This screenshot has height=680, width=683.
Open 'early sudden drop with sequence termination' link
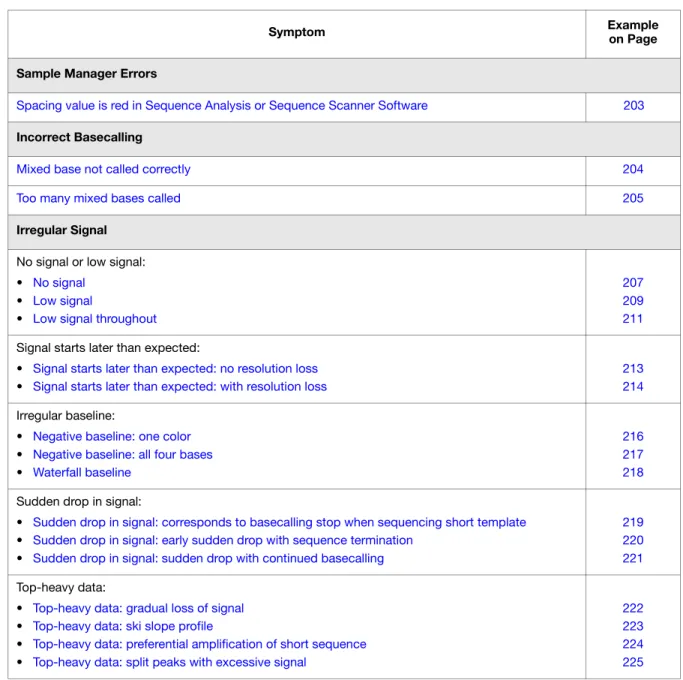pos(223,540)
